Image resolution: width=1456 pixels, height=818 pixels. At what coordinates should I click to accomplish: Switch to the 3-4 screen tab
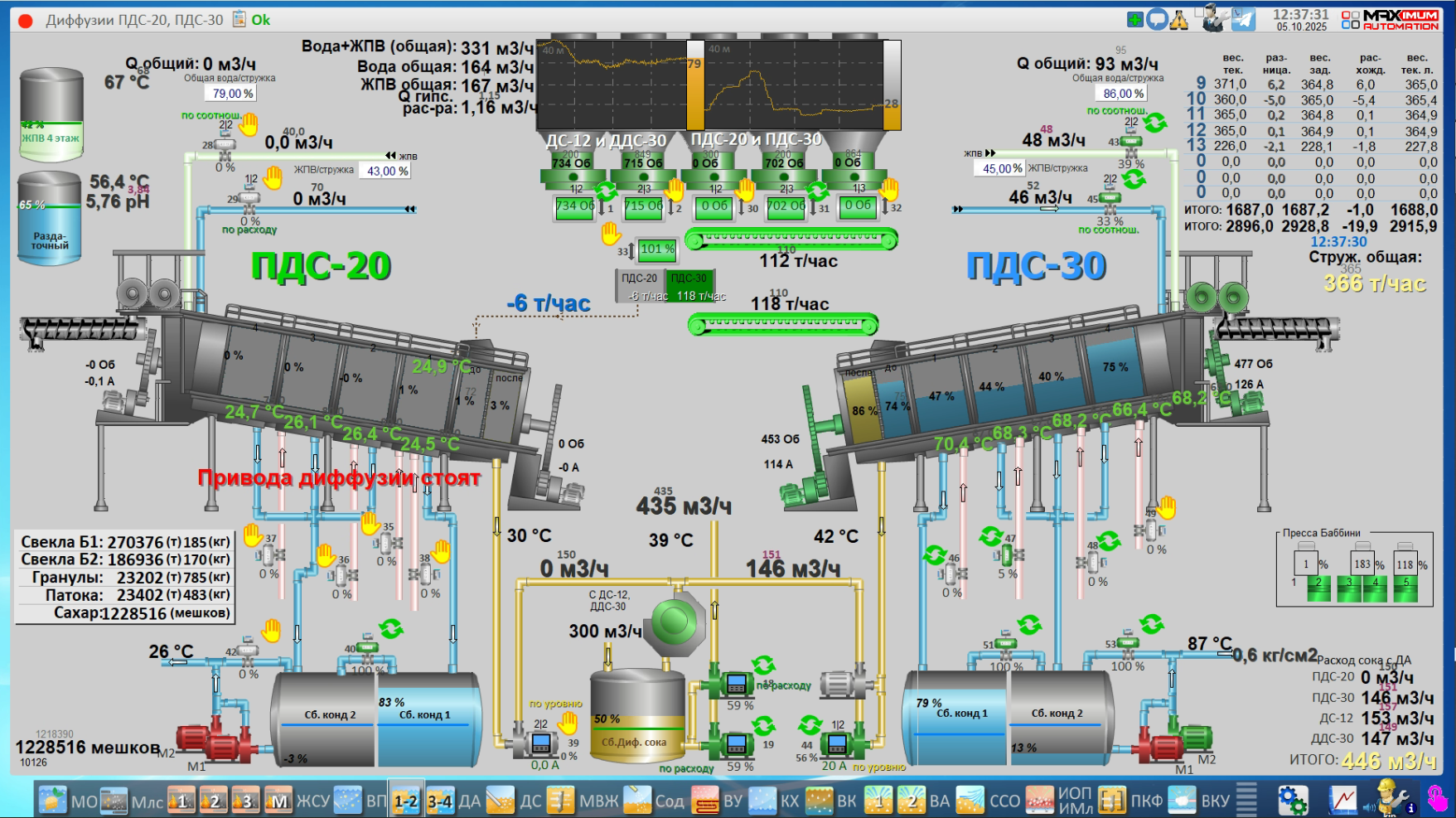click(440, 801)
